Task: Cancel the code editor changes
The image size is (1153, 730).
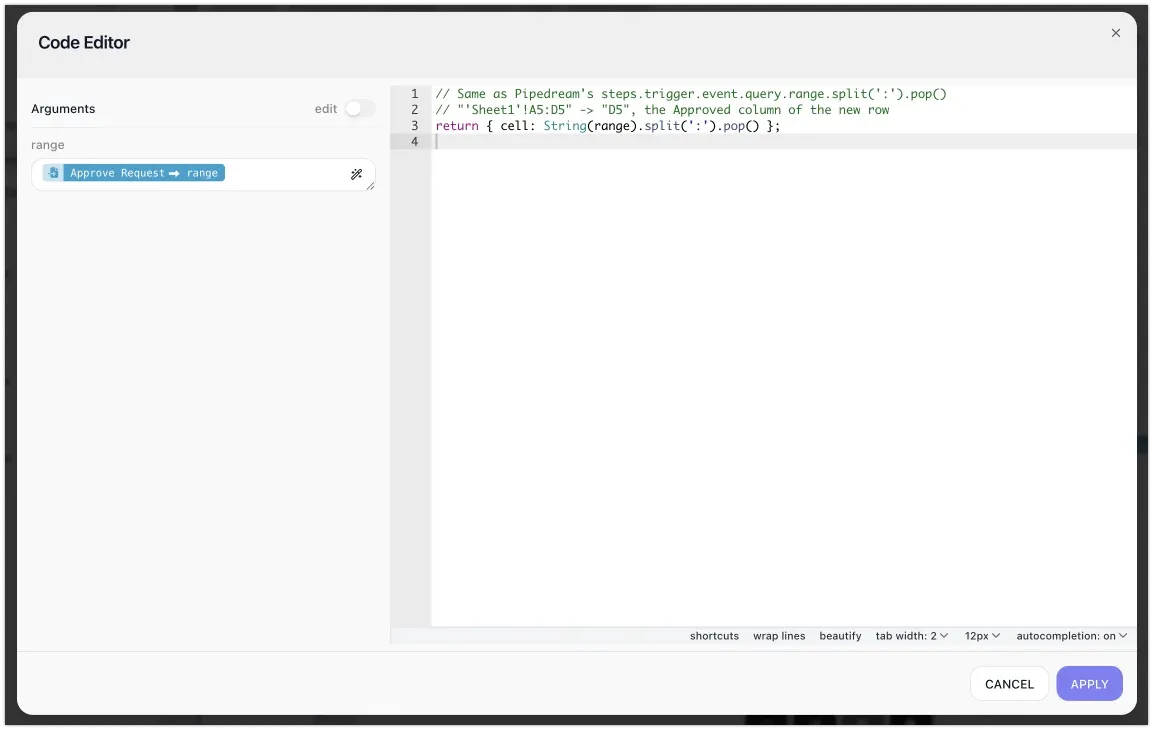Action: point(1009,684)
